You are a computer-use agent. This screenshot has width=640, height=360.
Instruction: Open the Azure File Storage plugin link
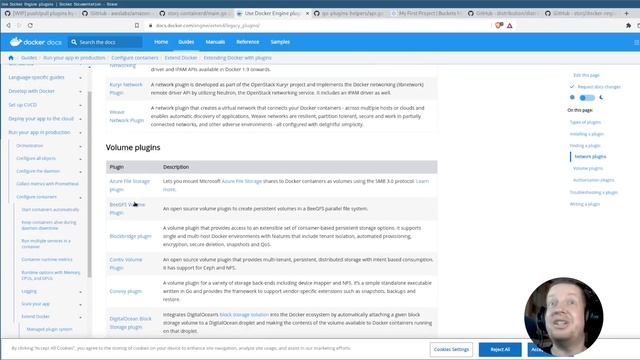pos(130,185)
